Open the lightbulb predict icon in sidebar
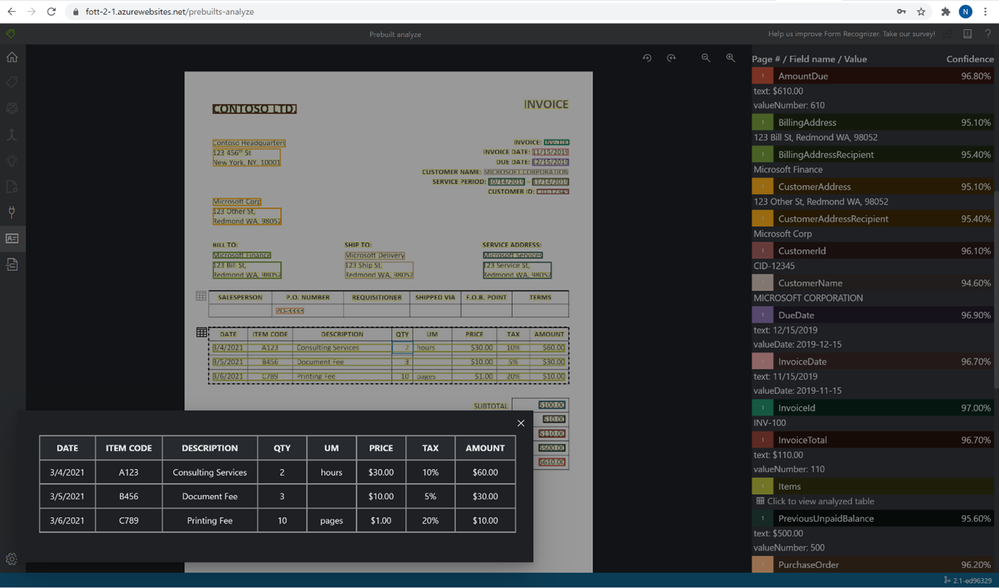The width and height of the screenshot is (999, 588). [x=11, y=161]
